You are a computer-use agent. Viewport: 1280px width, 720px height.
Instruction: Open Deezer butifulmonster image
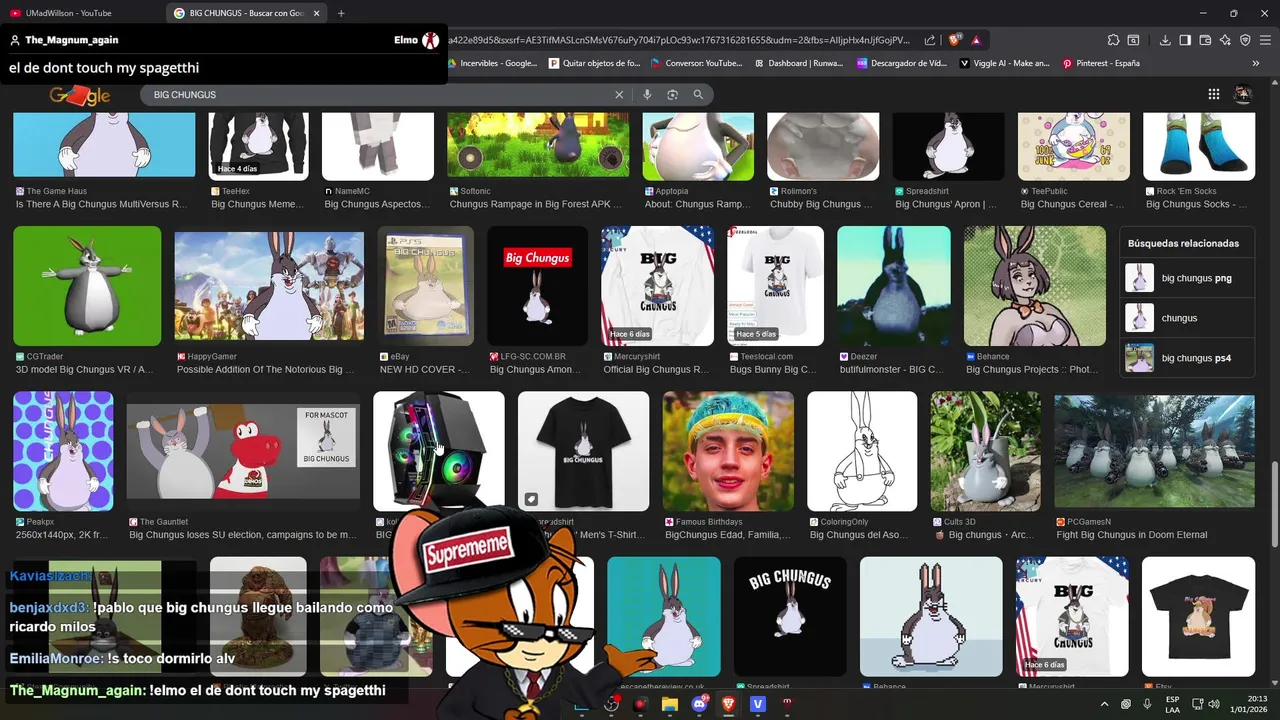[894, 286]
